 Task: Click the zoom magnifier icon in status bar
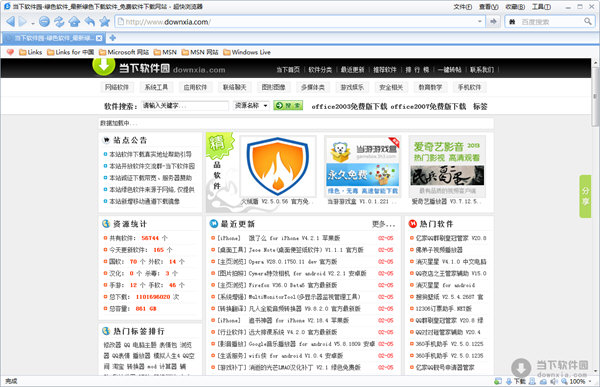(x=564, y=381)
